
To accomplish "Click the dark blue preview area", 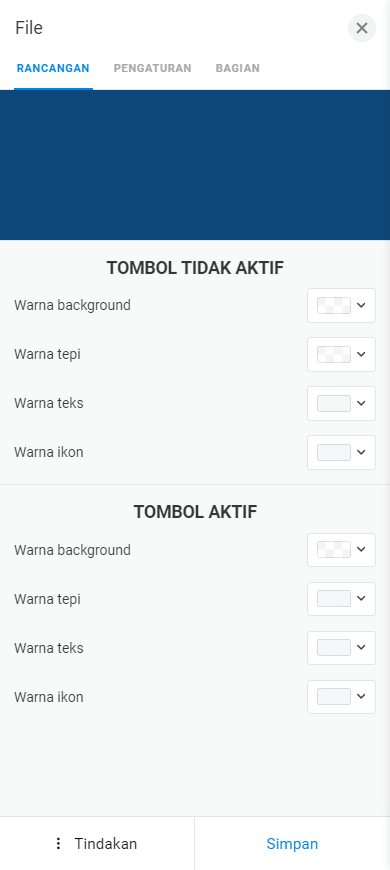I will point(195,165).
